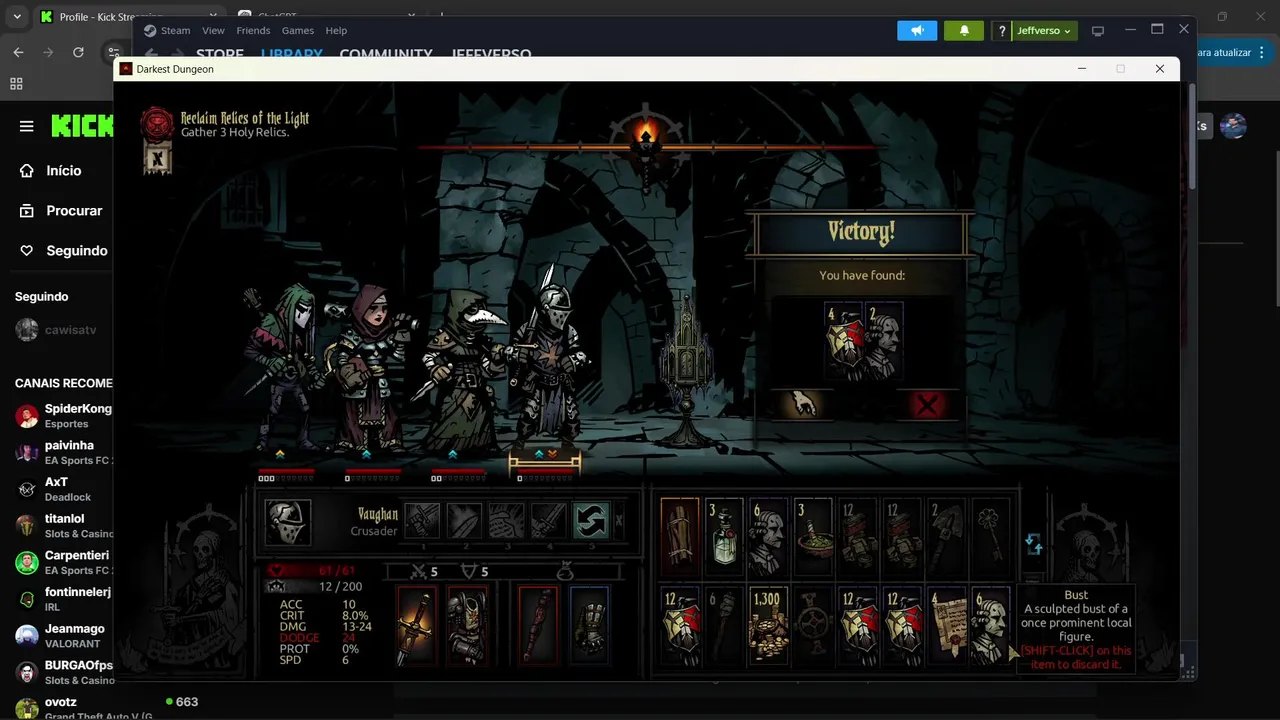Select the shovel in inventory
The width and height of the screenshot is (1280, 720).
point(946,537)
